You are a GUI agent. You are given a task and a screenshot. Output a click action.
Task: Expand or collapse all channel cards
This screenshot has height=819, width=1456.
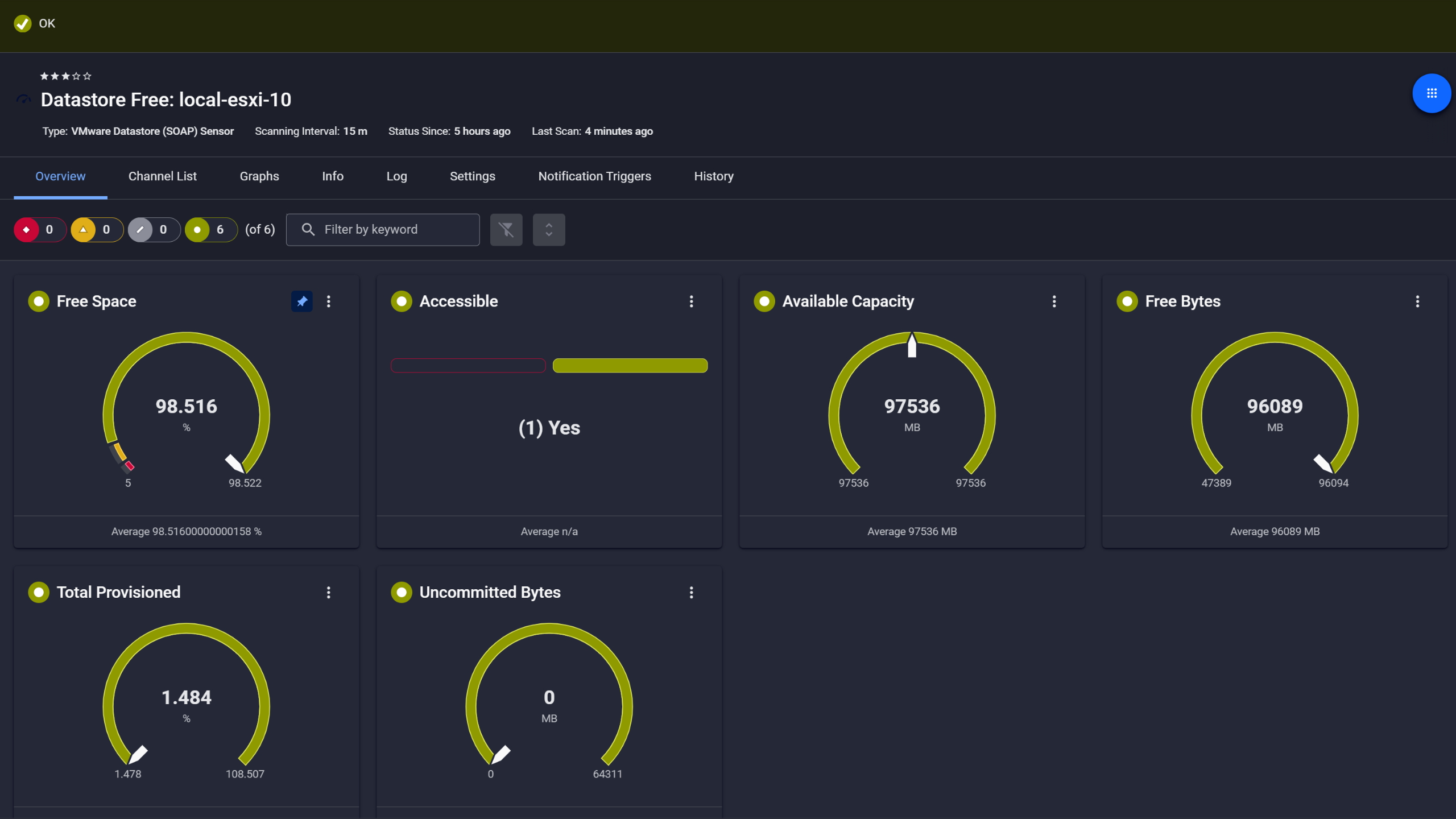[x=549, y=230]
